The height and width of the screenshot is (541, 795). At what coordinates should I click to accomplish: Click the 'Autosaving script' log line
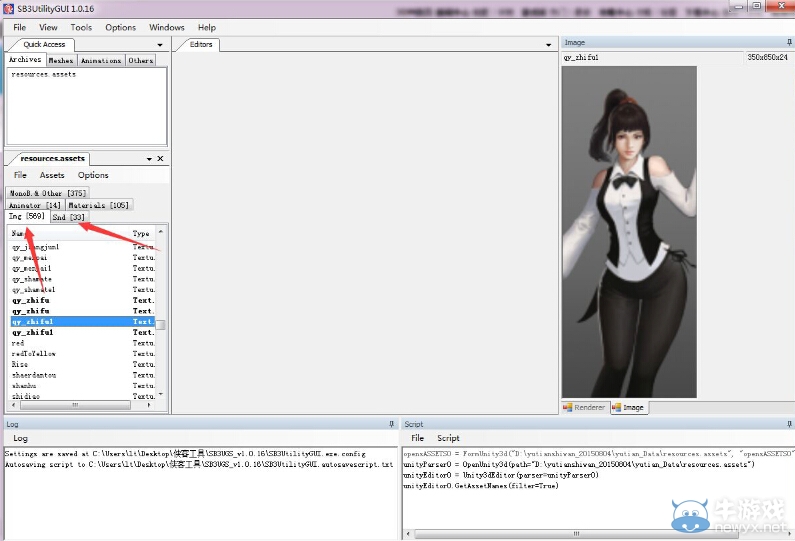click(199, 464)
